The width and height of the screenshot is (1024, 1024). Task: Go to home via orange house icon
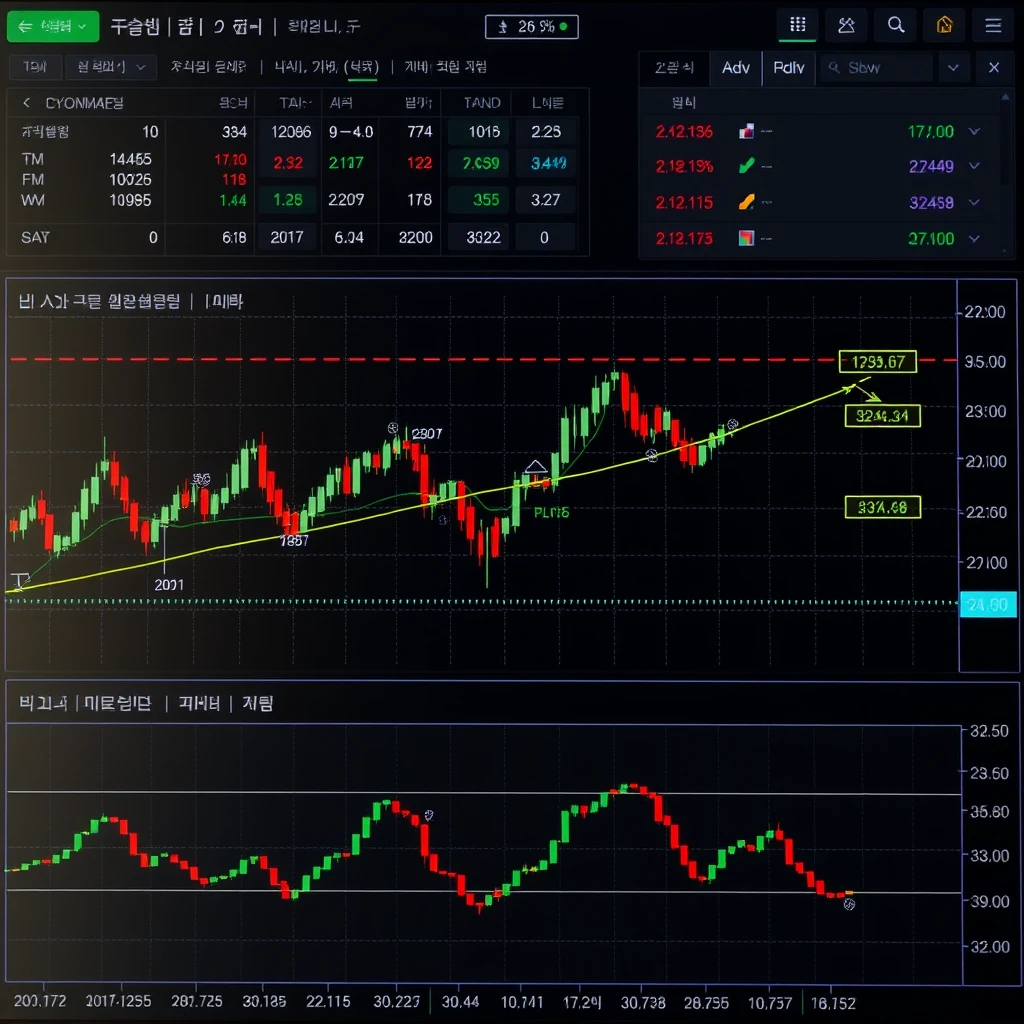[x=944, y=26]
